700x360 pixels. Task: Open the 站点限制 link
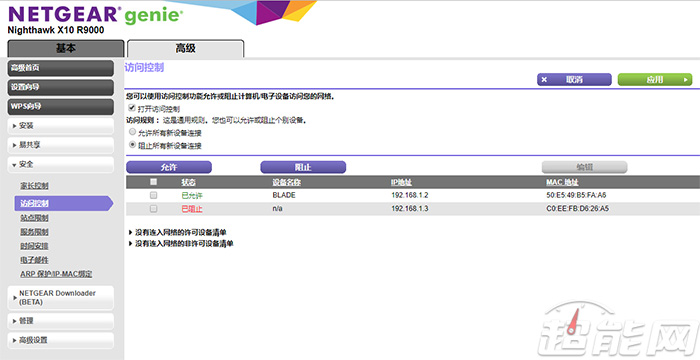34,218
